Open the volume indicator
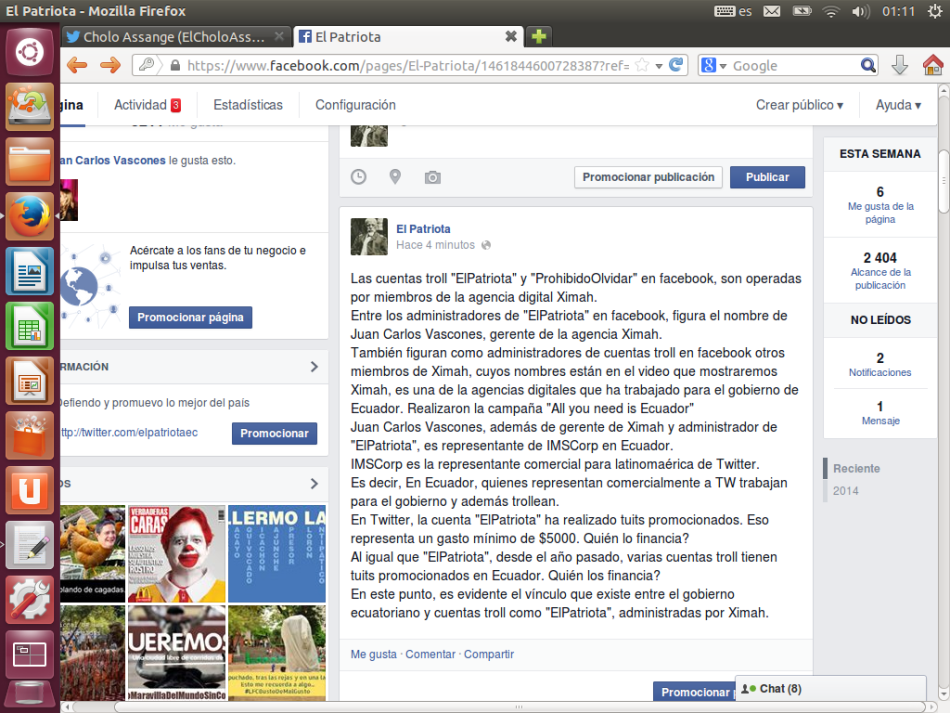Screen dimensions: 950x713 [860, 11]
